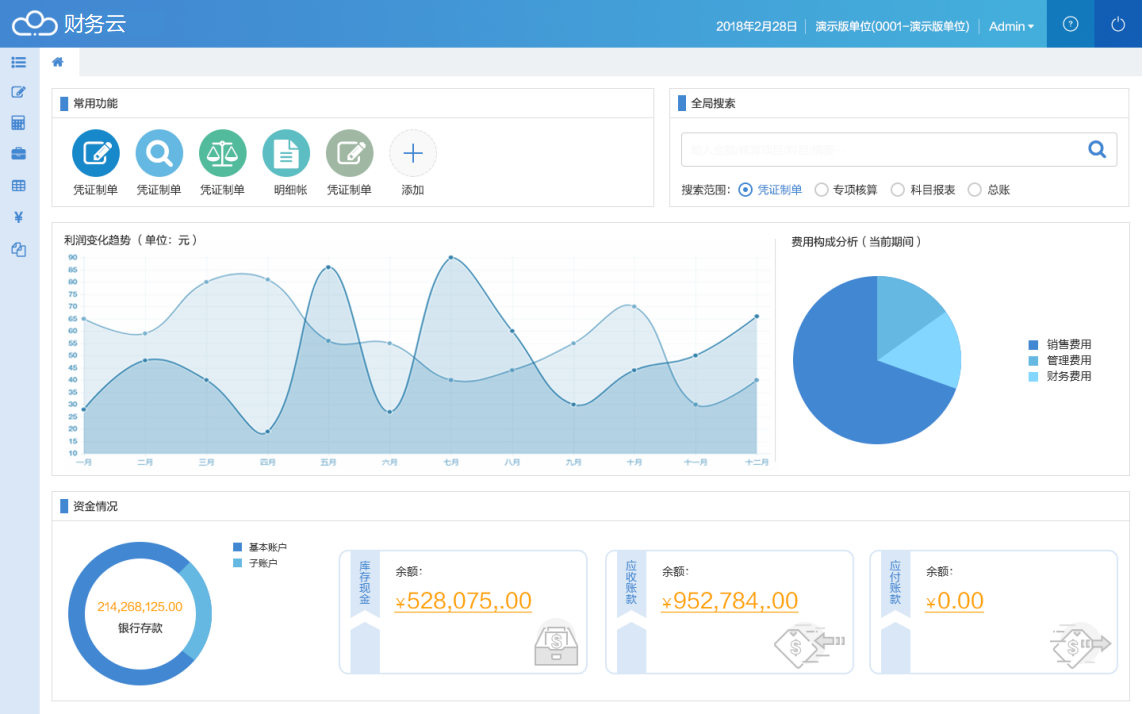Open 演示版单位 company selector
Screen dimensions: 1143x714
pyautogui.click(x=892, y=27)
